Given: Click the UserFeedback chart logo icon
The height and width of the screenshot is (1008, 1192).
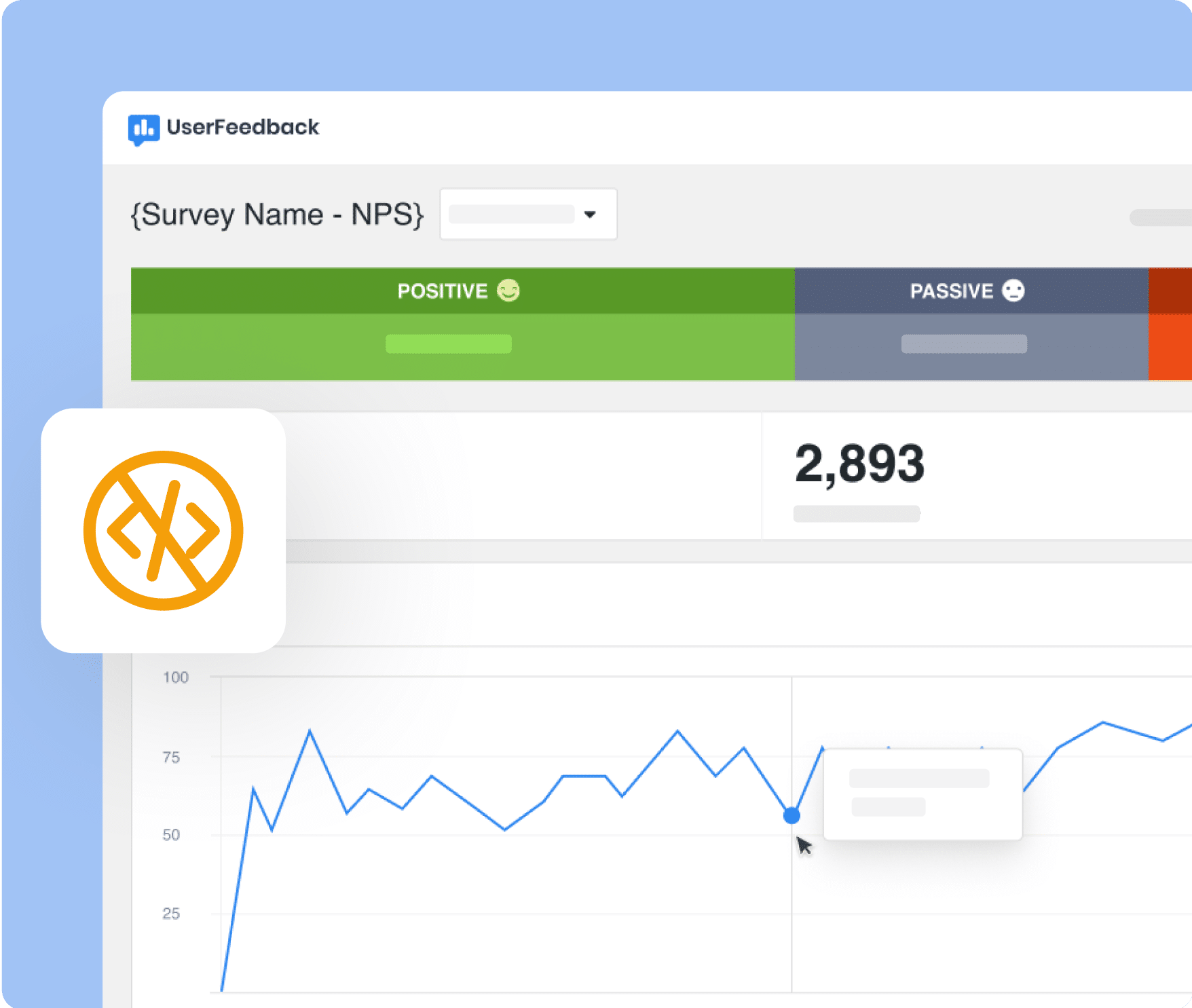Looking at the screenshot, I should click(x=143, y=129).
